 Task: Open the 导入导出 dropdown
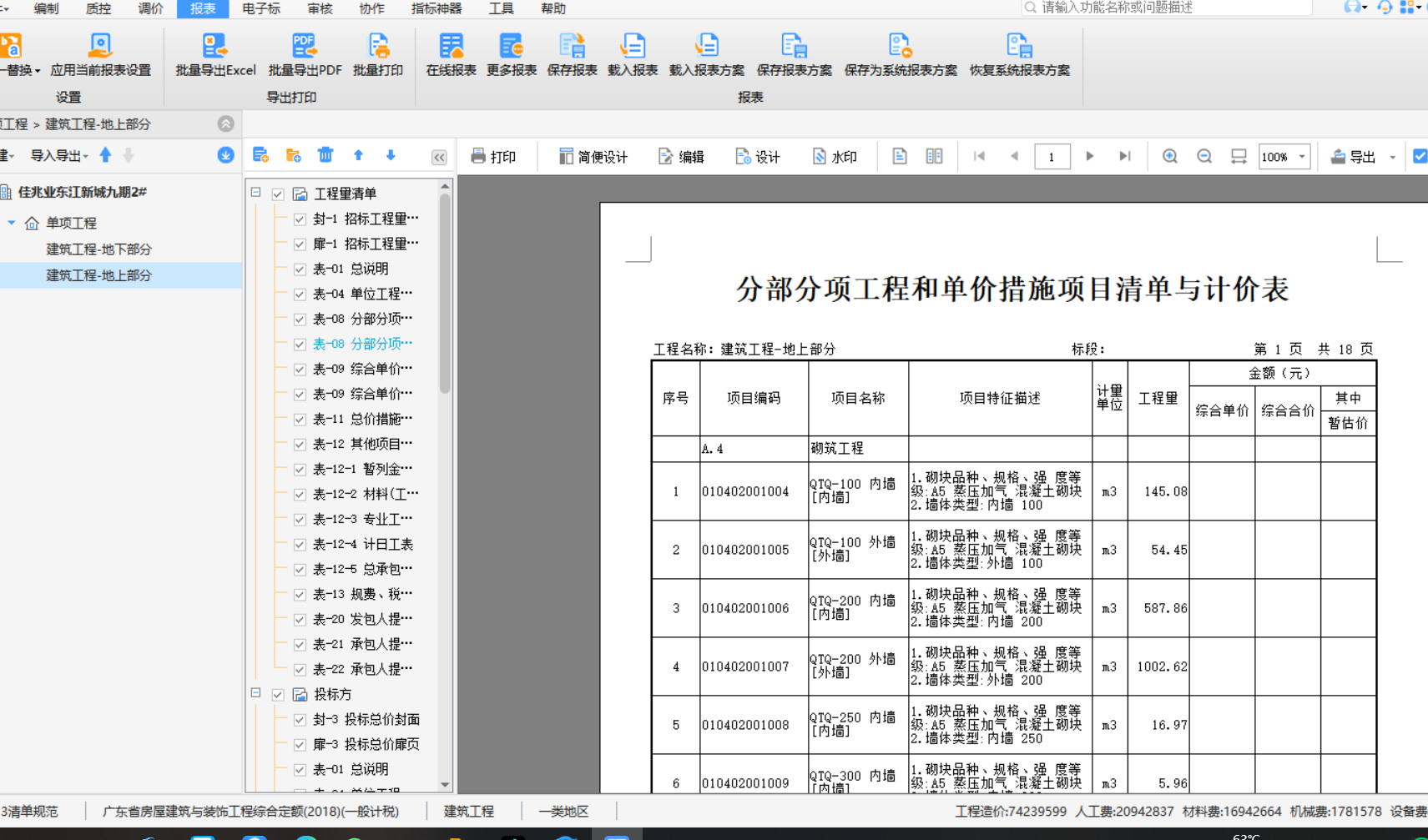pos(59,155)
